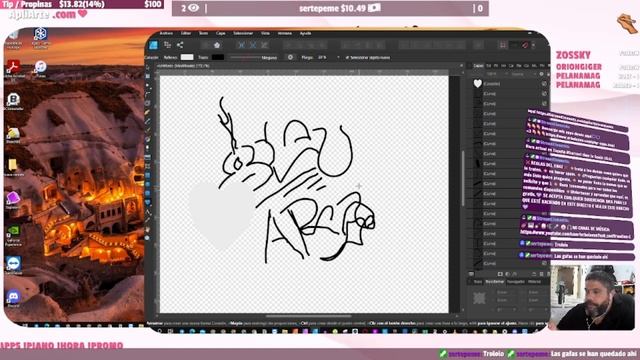Screen dimensions: 640x360
Task: Select the Heart shape tool
Action: click(148, 202)
